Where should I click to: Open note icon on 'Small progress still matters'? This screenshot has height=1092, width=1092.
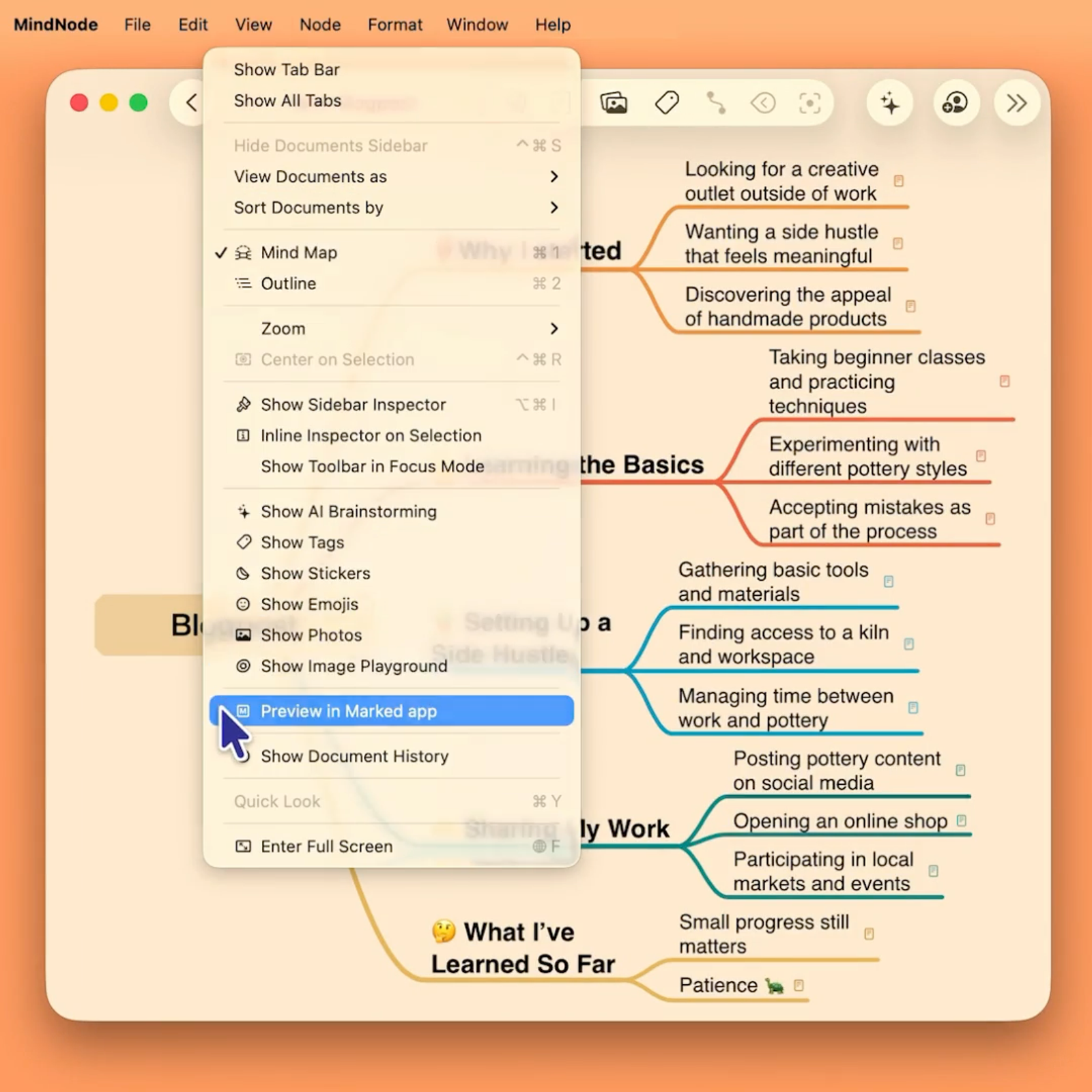[x=869, y=934]
